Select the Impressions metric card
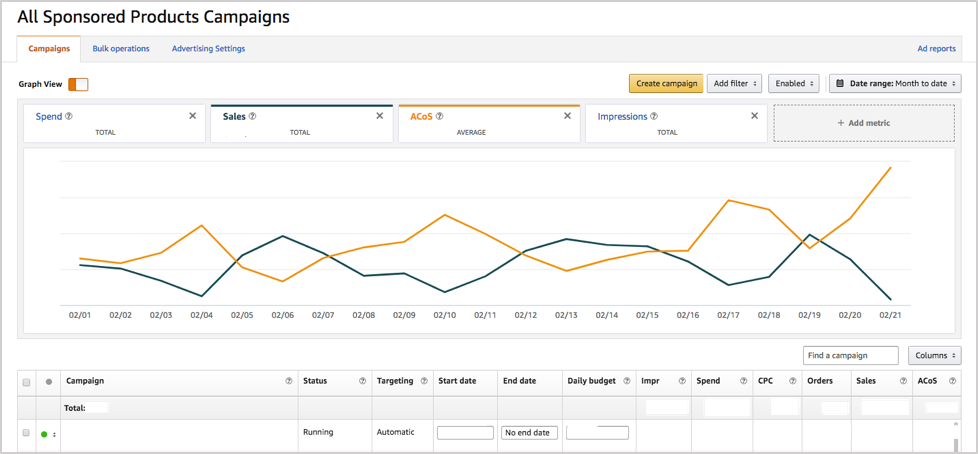 (677, 123)
